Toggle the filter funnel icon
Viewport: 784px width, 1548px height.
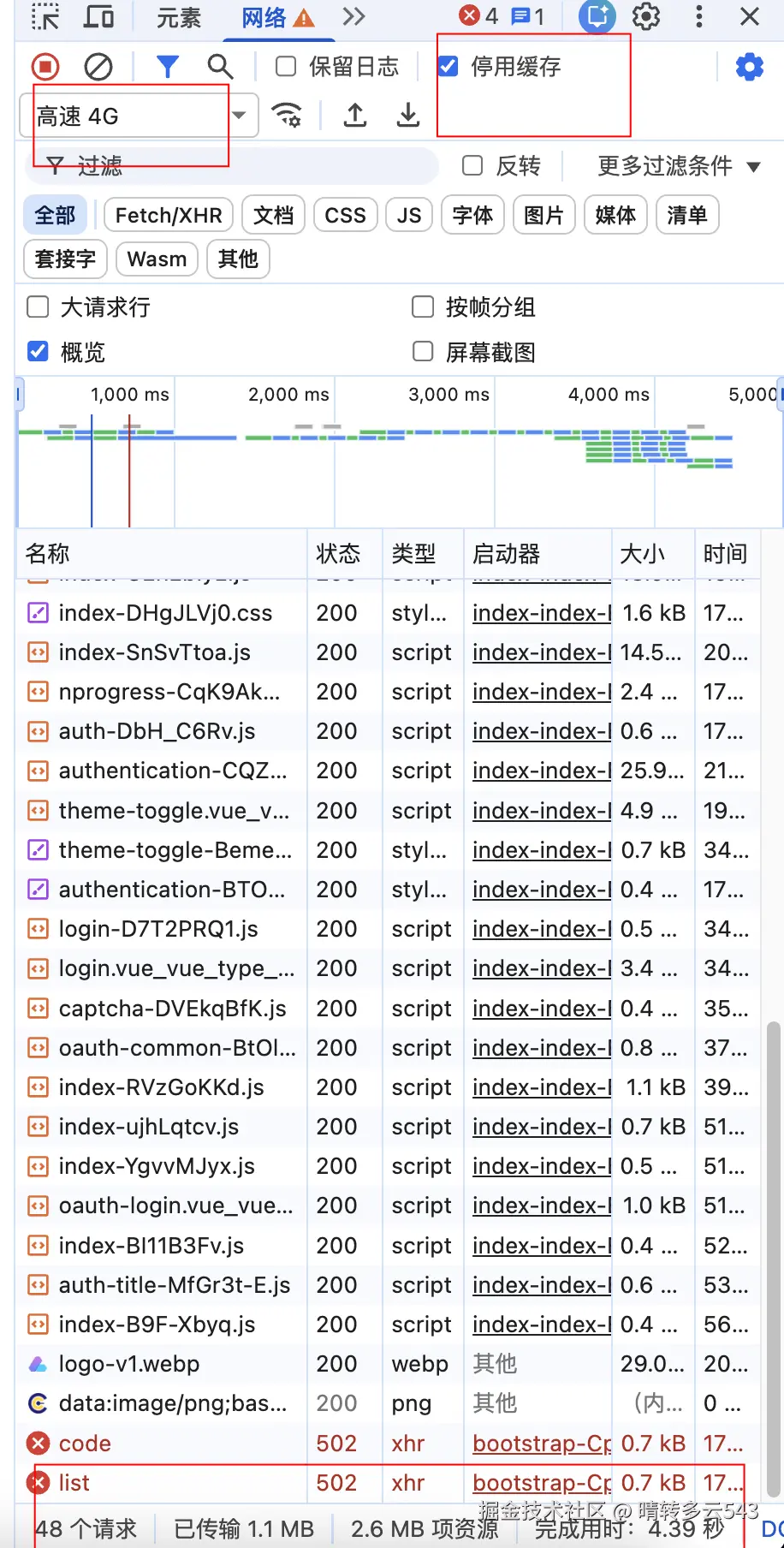[x=168, y=66]
